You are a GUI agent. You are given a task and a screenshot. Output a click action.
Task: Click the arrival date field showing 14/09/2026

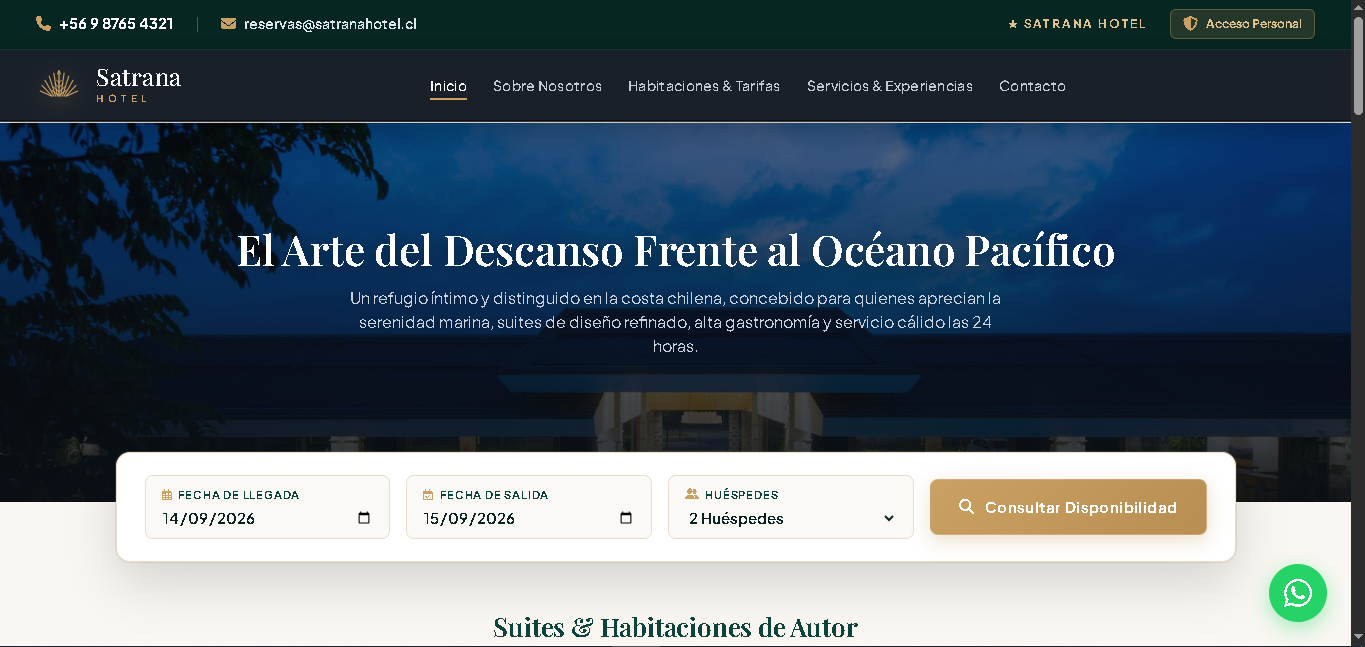(267, 518)
